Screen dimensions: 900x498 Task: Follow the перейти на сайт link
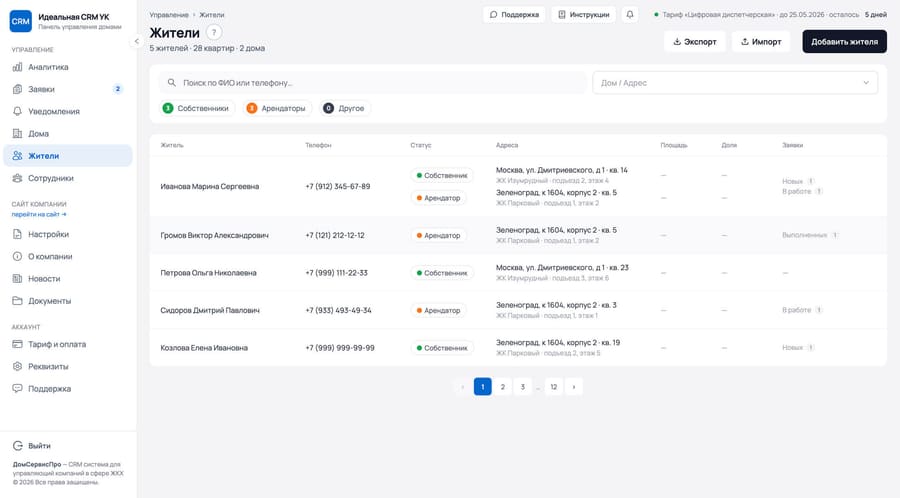tap(39, 214)
